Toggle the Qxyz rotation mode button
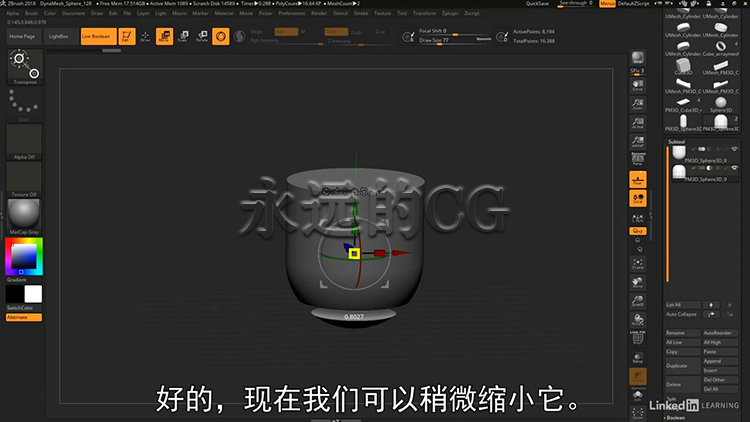Screen dimensions: 750x422 tap(638, 231)
